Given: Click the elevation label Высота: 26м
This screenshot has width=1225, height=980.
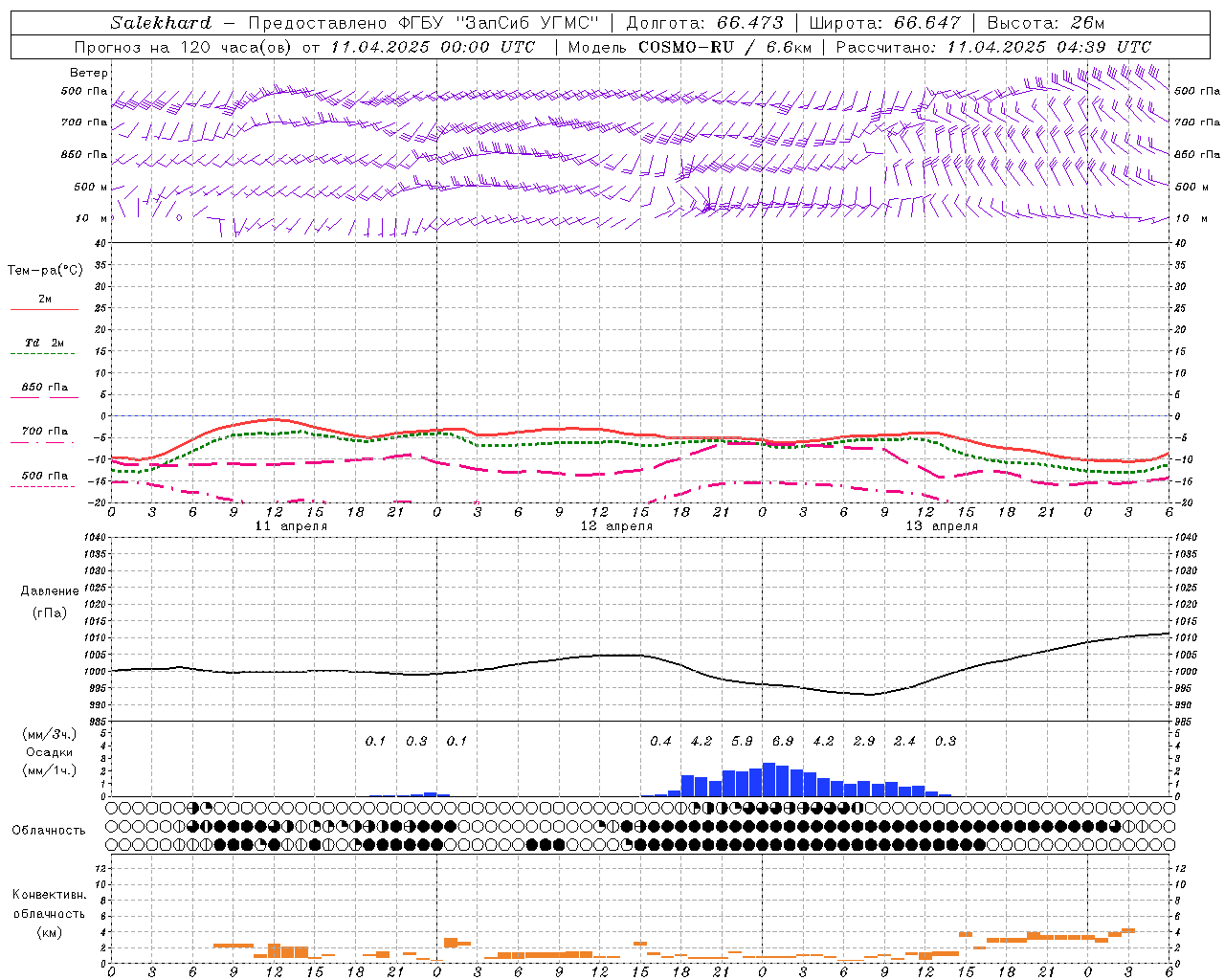Looking at the screenshot, I should [1047, 23].
